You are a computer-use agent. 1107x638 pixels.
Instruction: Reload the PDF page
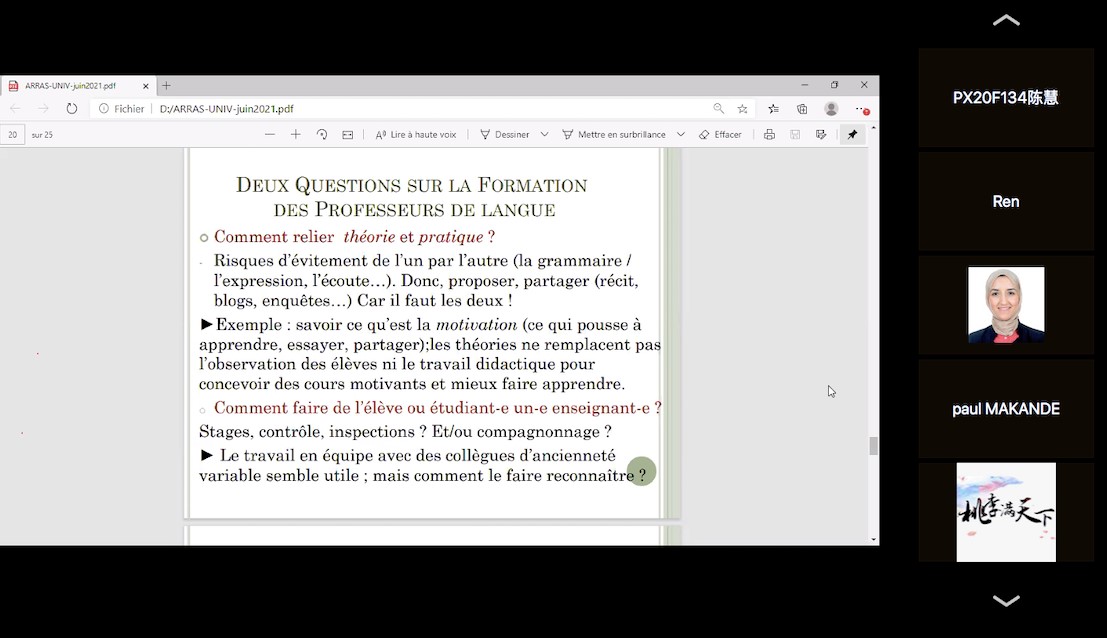[72, 109]
